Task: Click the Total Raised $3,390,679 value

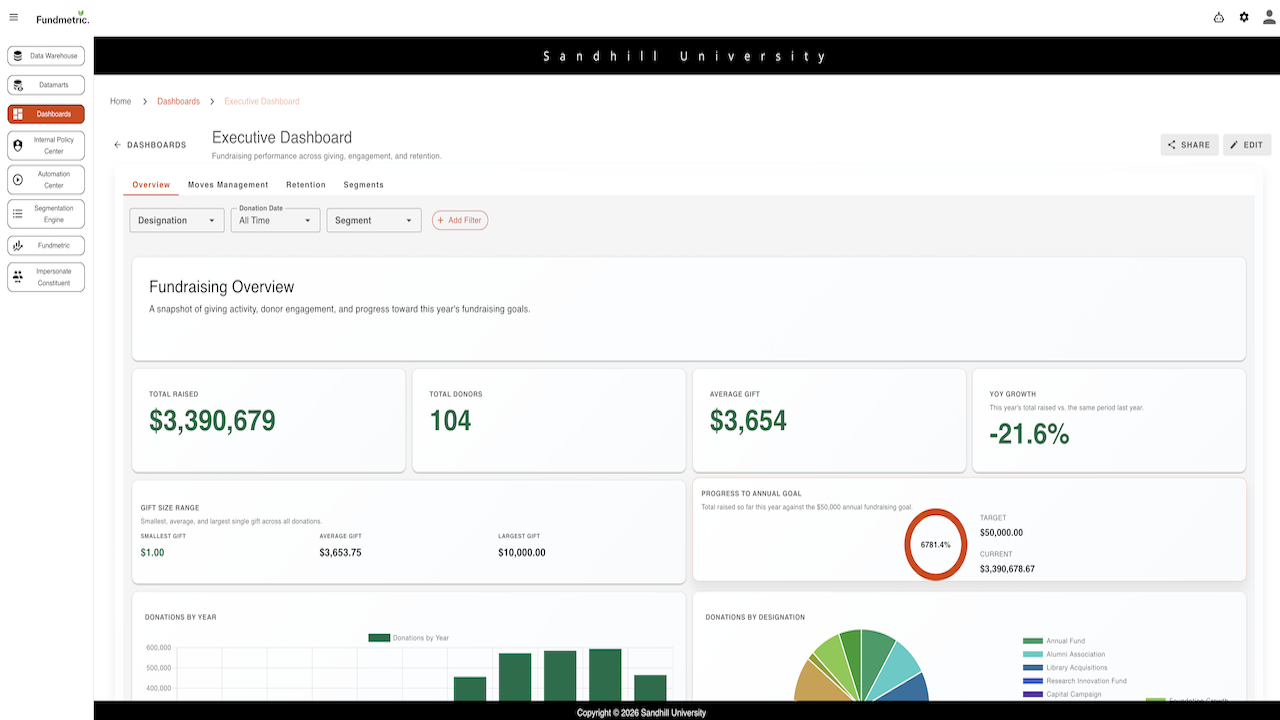Action: [212, 421]
